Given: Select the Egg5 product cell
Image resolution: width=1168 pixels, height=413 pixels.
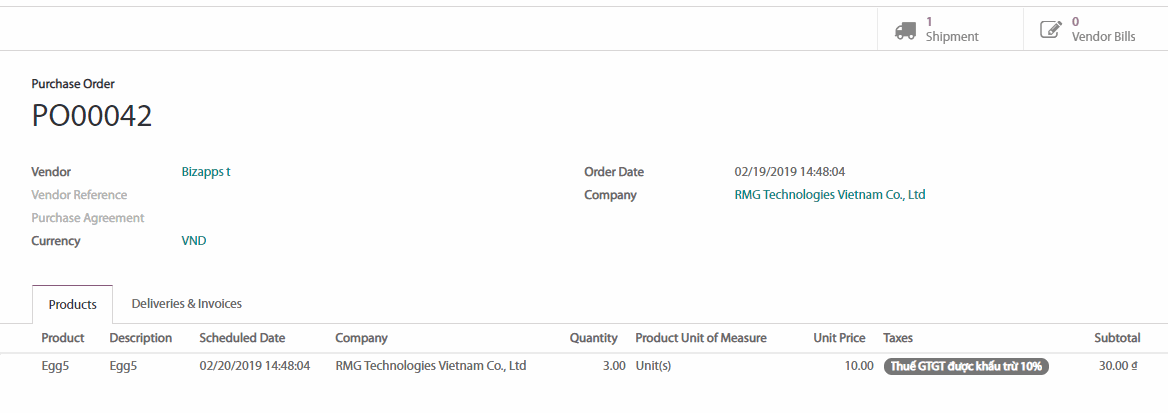Looking at the screenshot, I should pos(56,366).
